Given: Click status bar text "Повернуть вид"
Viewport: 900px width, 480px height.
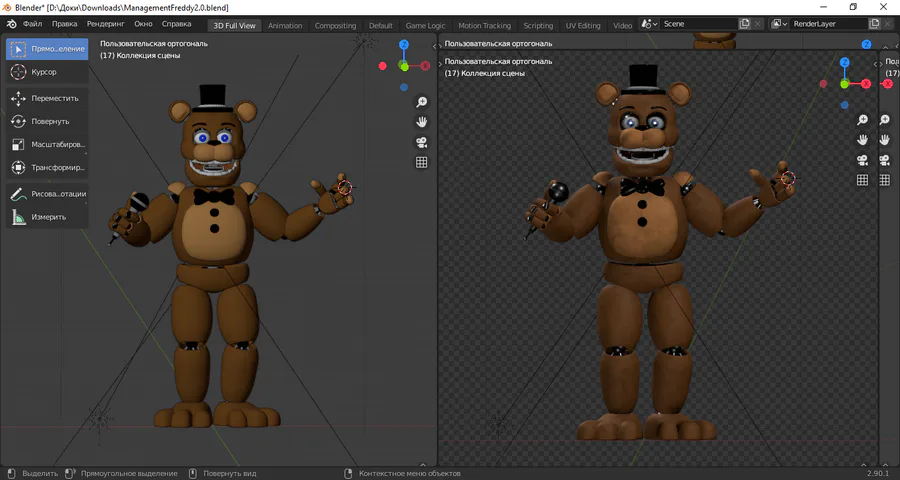Looking at the screenshot, I should 230,474.
